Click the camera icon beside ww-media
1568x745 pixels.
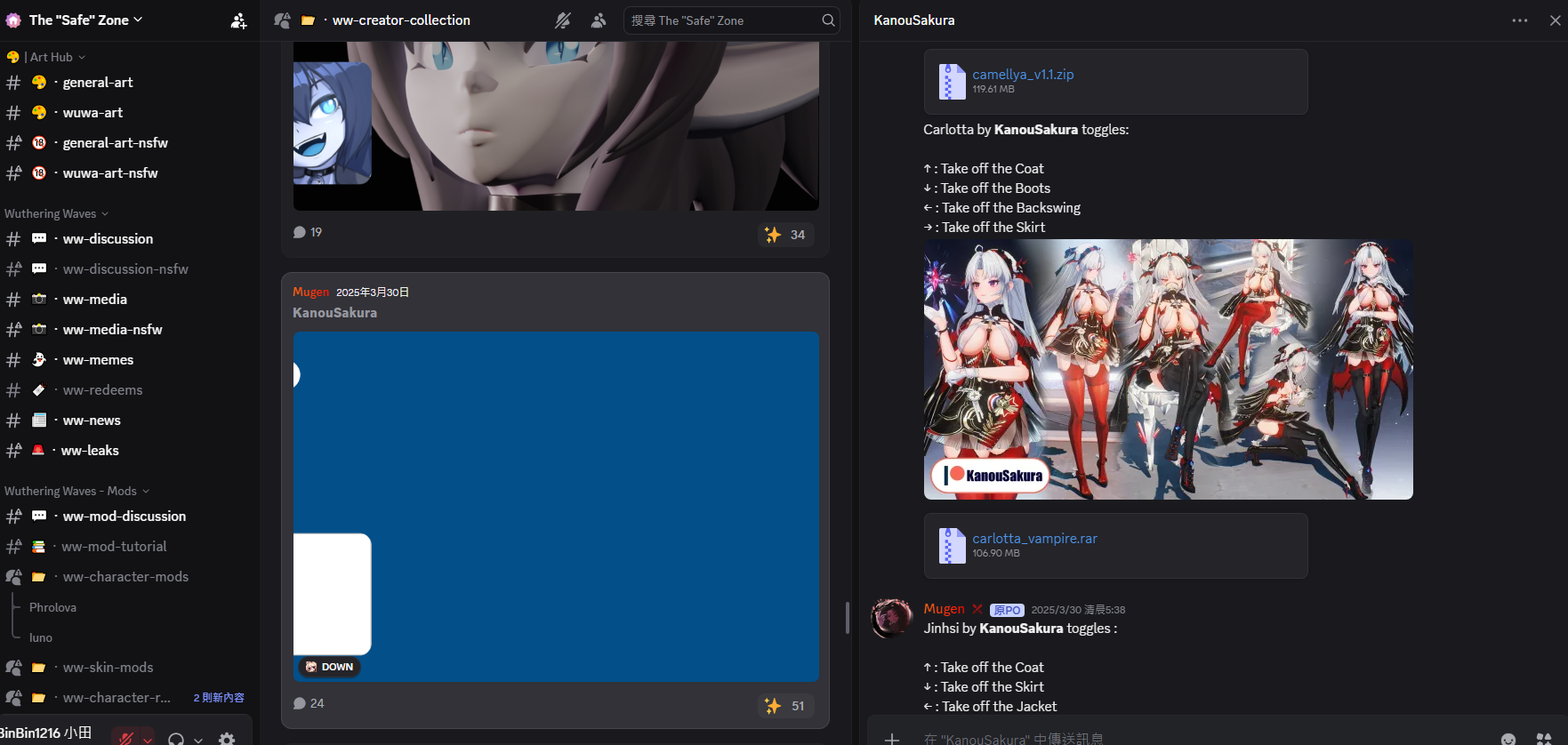39,300
